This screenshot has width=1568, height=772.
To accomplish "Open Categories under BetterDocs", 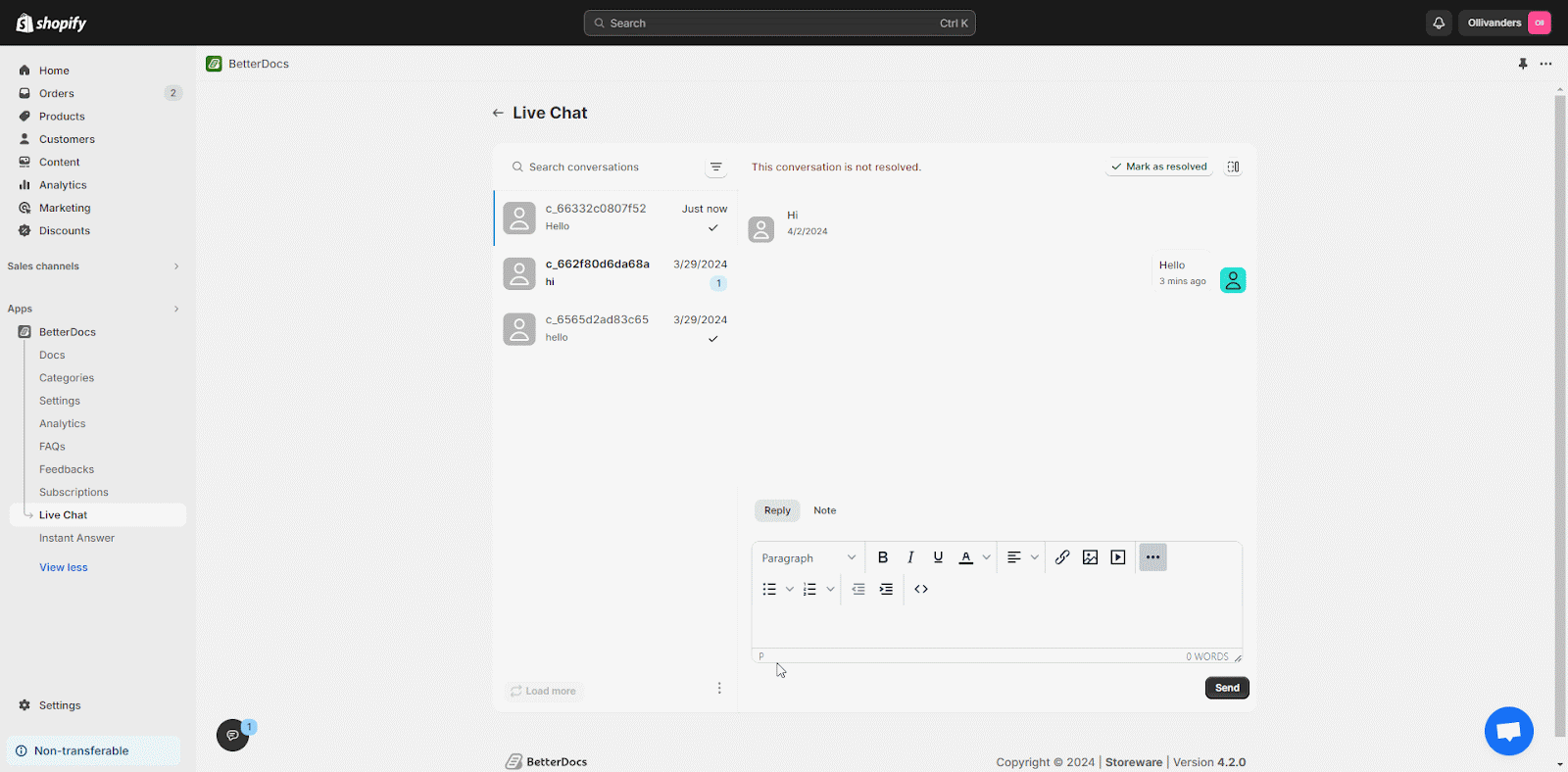I will tap(67, 378).
